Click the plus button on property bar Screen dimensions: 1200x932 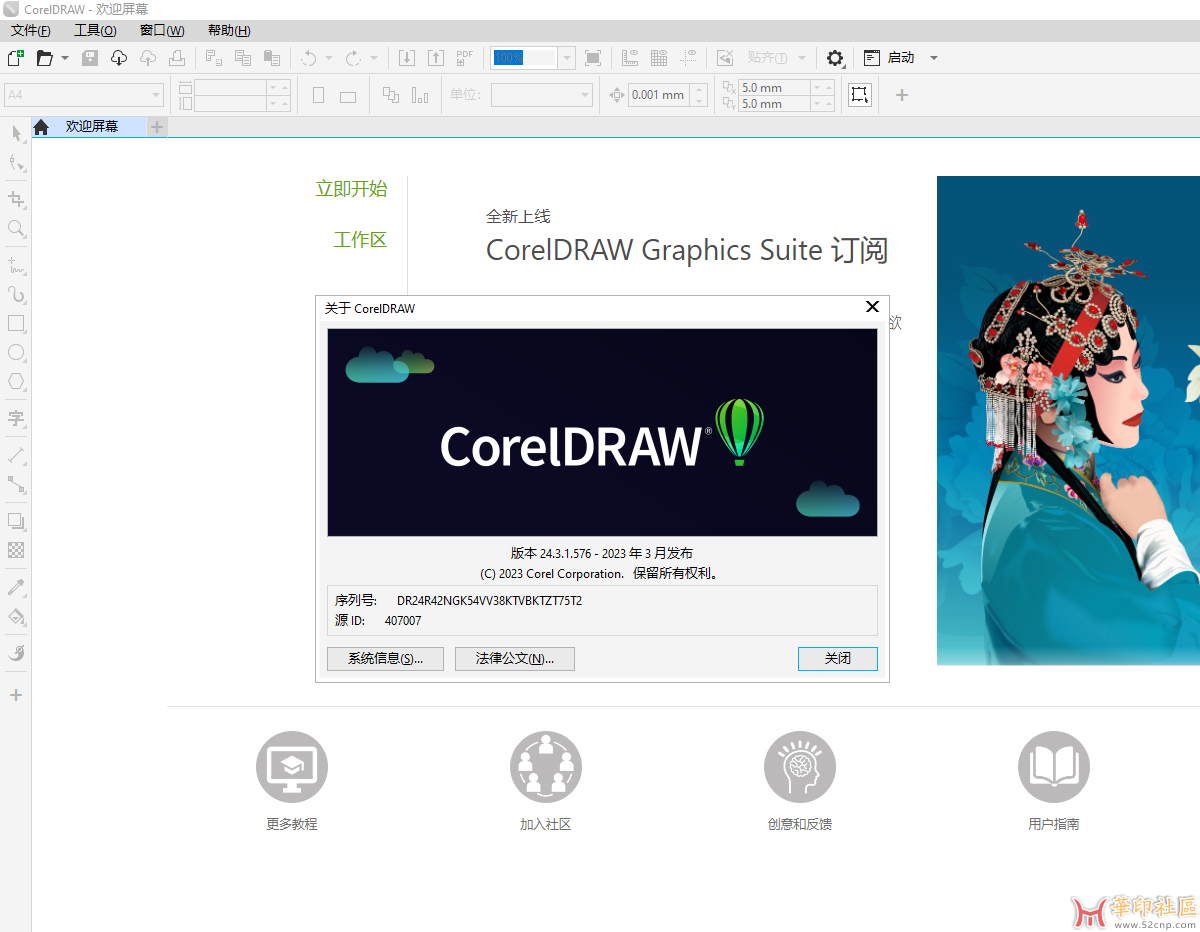(902, 95)
